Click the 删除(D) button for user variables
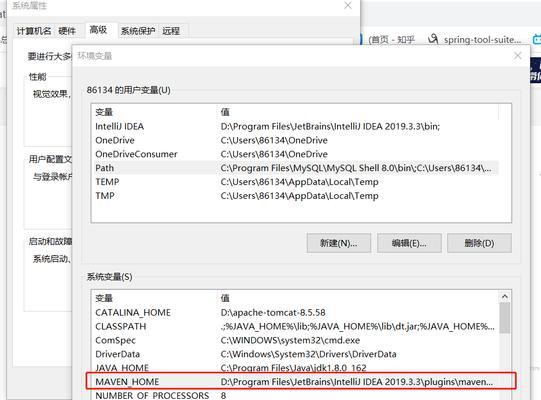Screen dimensions: 541x400 coord(479,243)
